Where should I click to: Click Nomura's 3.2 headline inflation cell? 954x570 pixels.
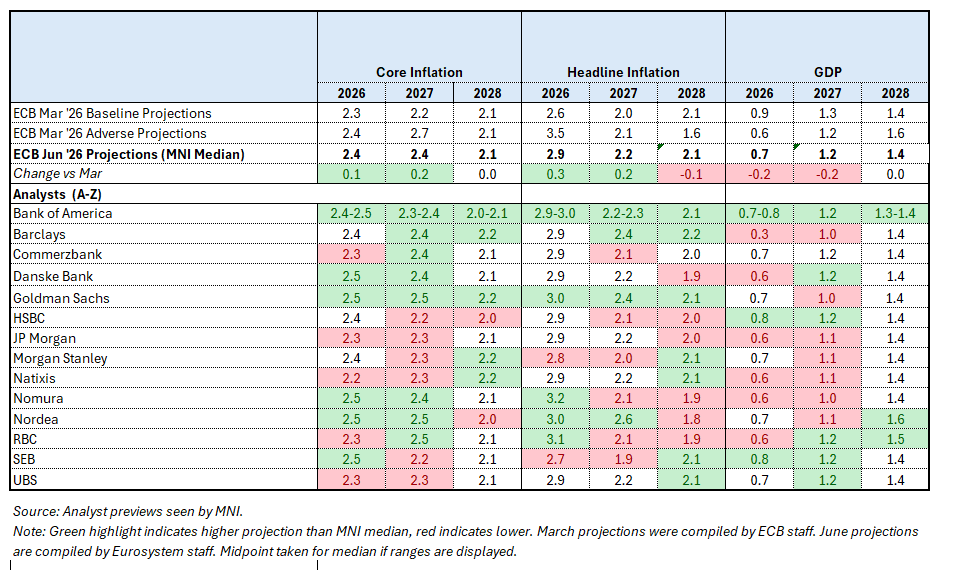pos(555,398)
